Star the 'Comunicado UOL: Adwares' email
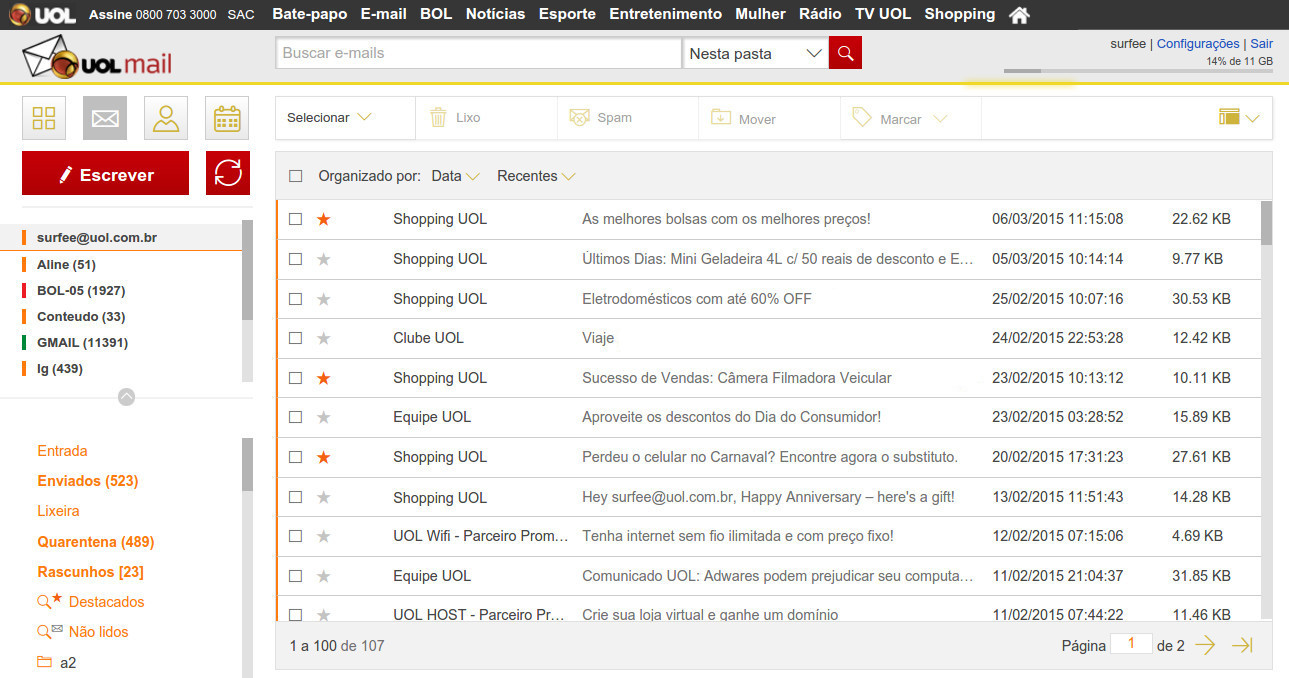Viewport: 1289px width, 678px height. pos(323,576)
